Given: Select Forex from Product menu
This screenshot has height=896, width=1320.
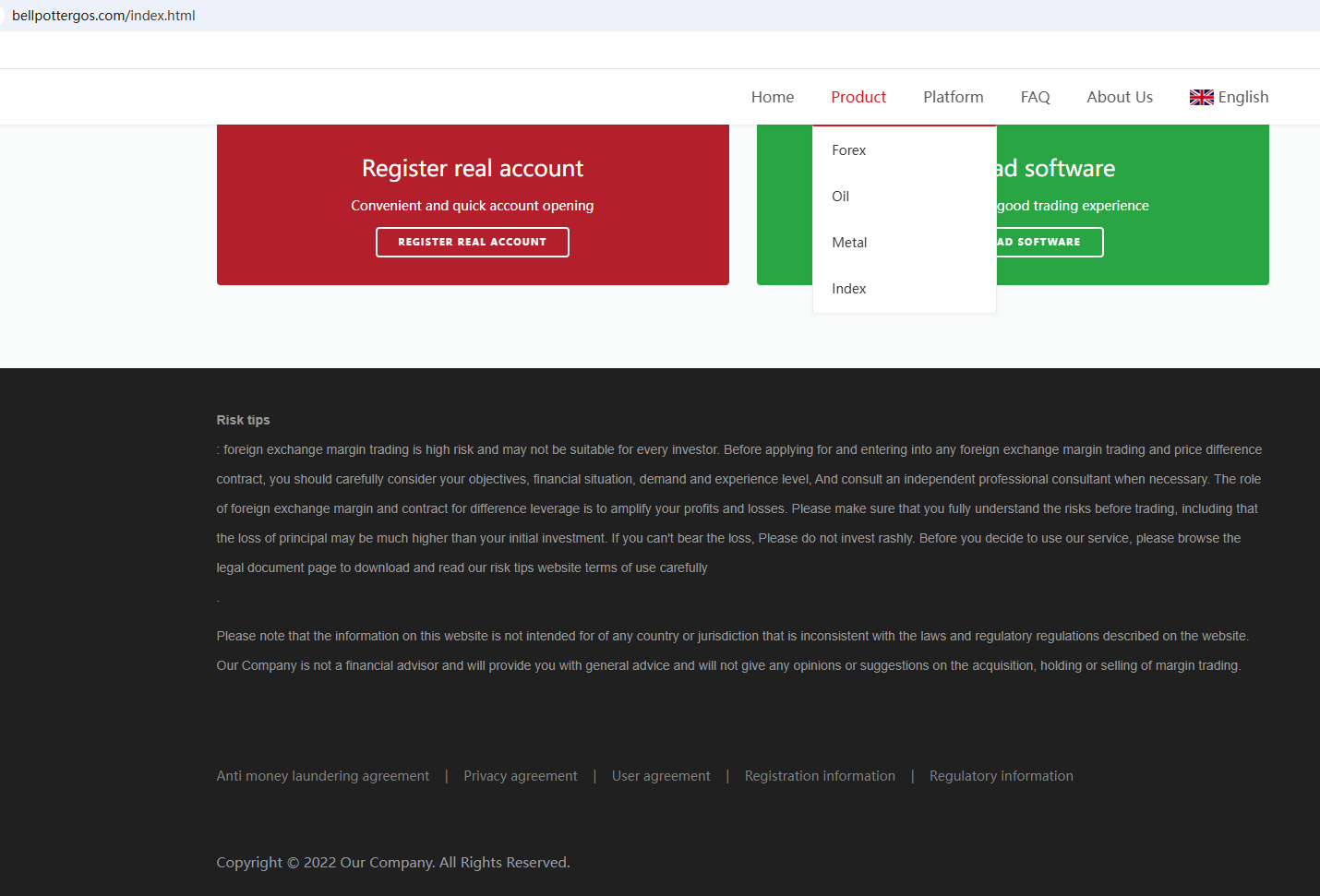Looking at the screenshot, I should pos(848,150).
